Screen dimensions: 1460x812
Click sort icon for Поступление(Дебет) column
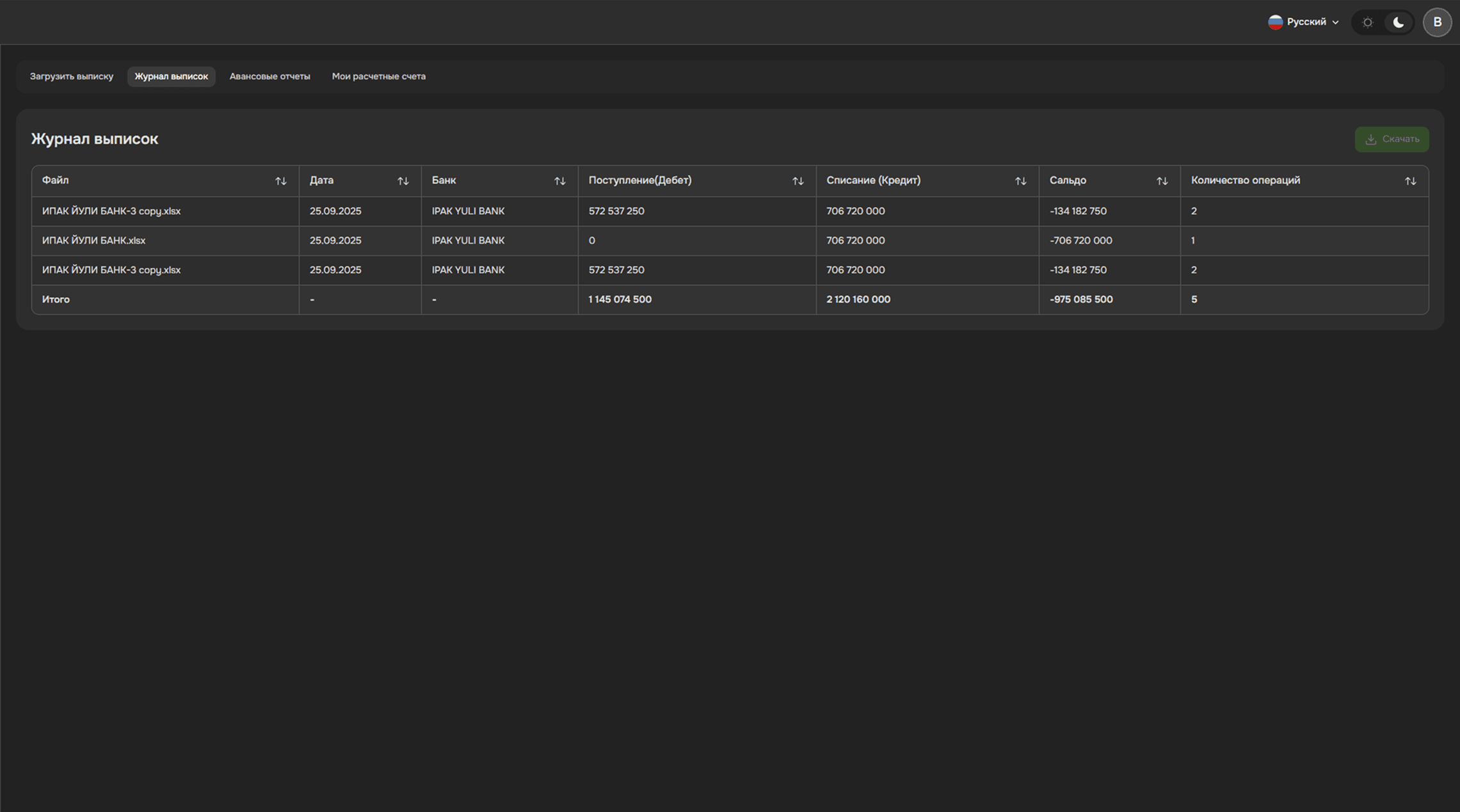798,181
